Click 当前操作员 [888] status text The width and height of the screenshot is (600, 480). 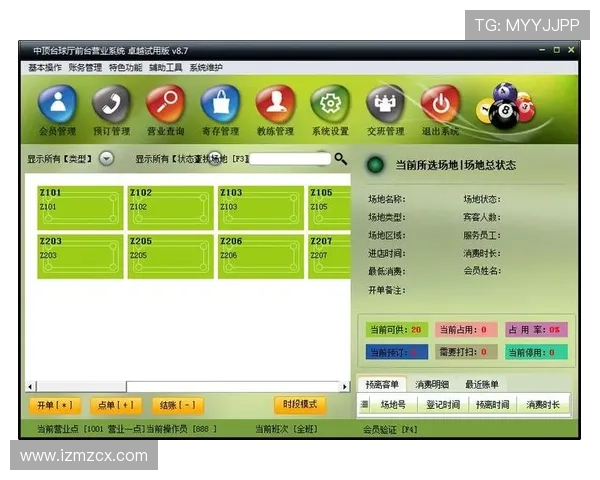tap(182, 429)
